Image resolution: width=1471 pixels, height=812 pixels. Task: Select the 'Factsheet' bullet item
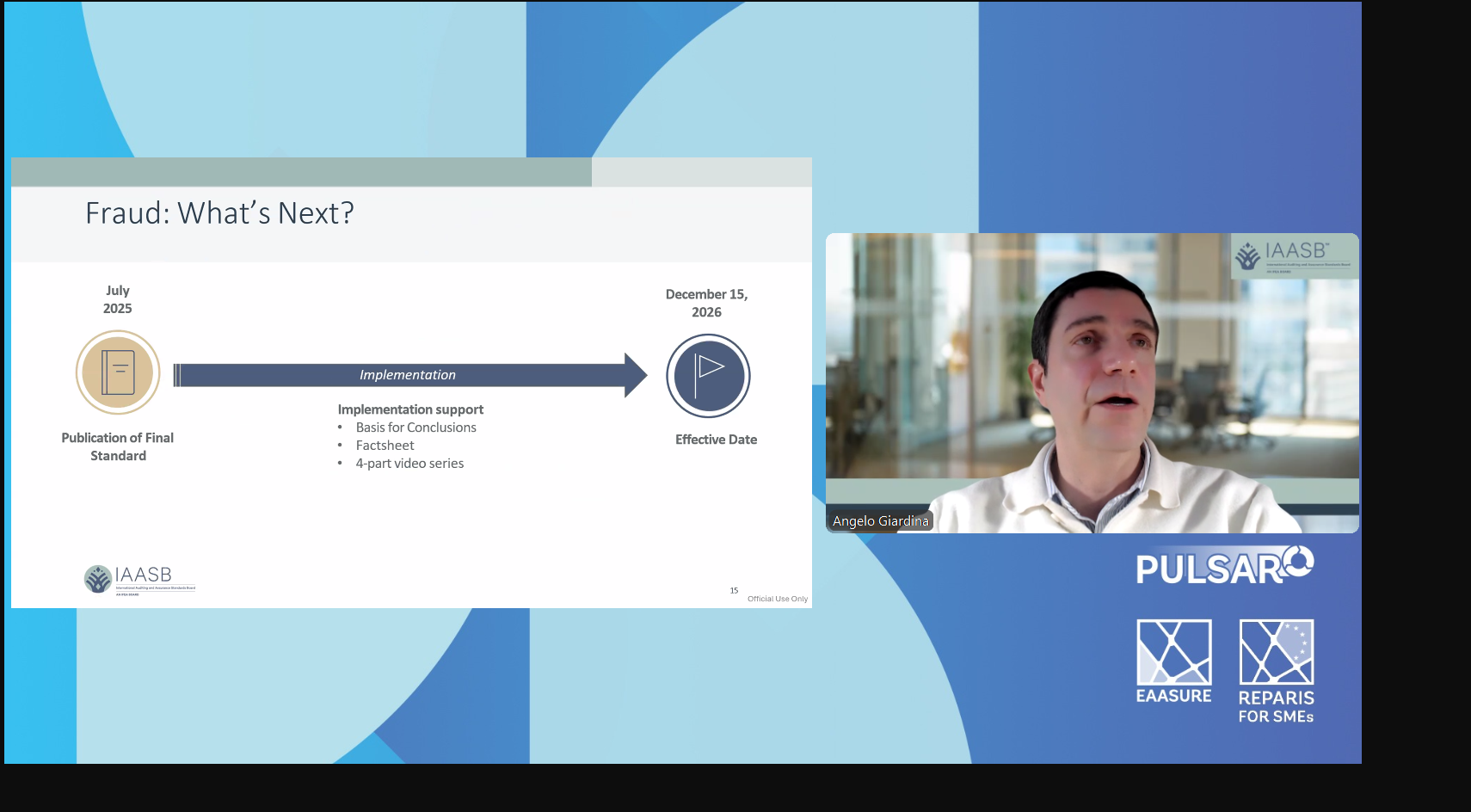[x=385, y=446]
